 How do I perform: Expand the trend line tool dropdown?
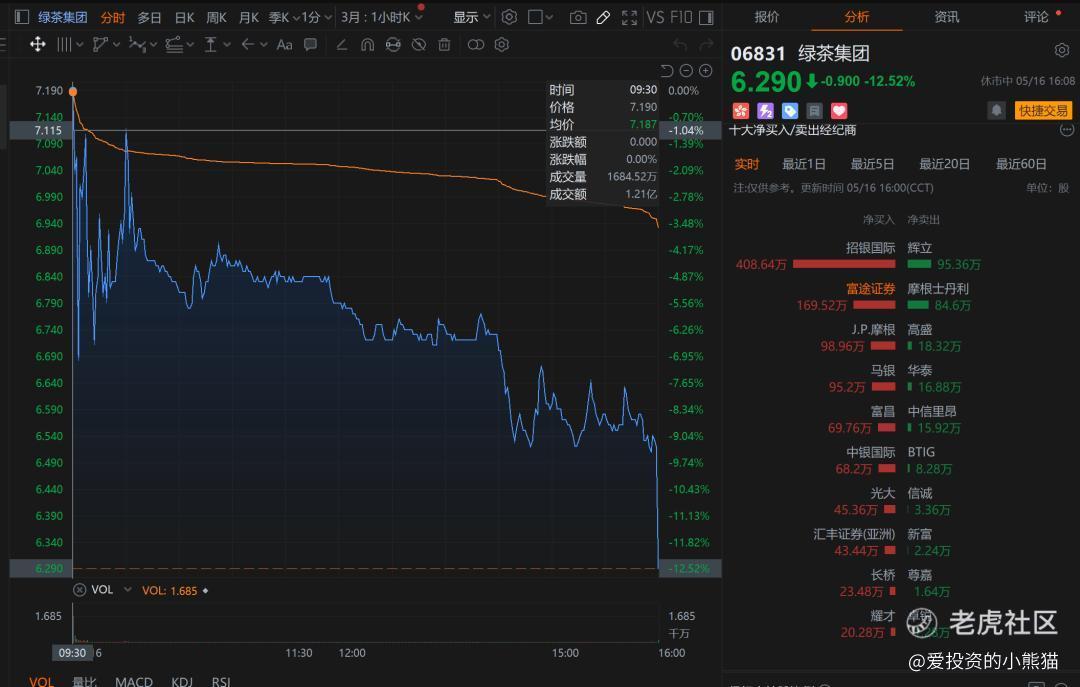[x=116, y=45]
